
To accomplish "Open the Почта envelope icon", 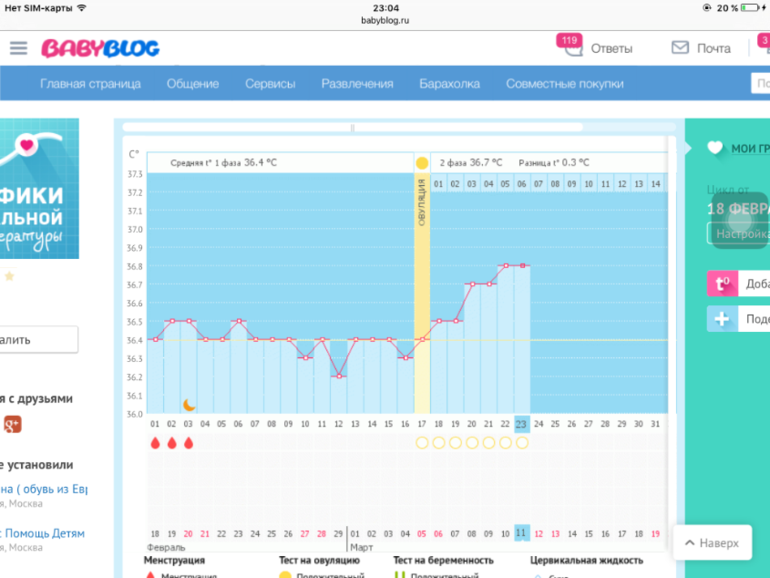I will [680, 48].
